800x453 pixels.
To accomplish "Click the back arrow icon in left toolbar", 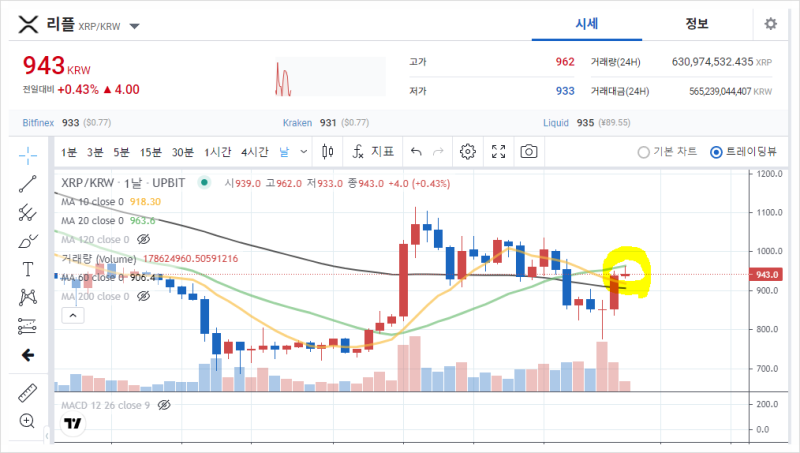I will click(x=28, y=355).
